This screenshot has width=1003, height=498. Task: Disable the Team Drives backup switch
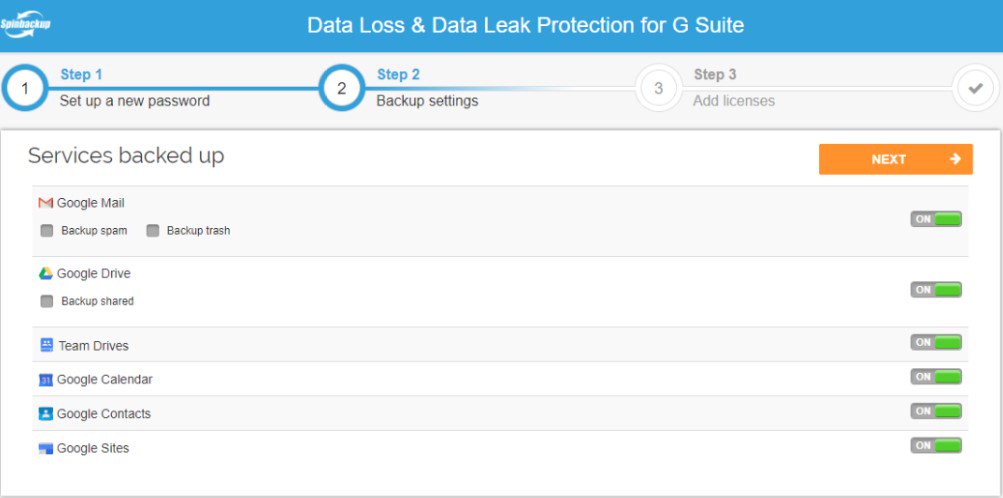(x=936, y=342)
